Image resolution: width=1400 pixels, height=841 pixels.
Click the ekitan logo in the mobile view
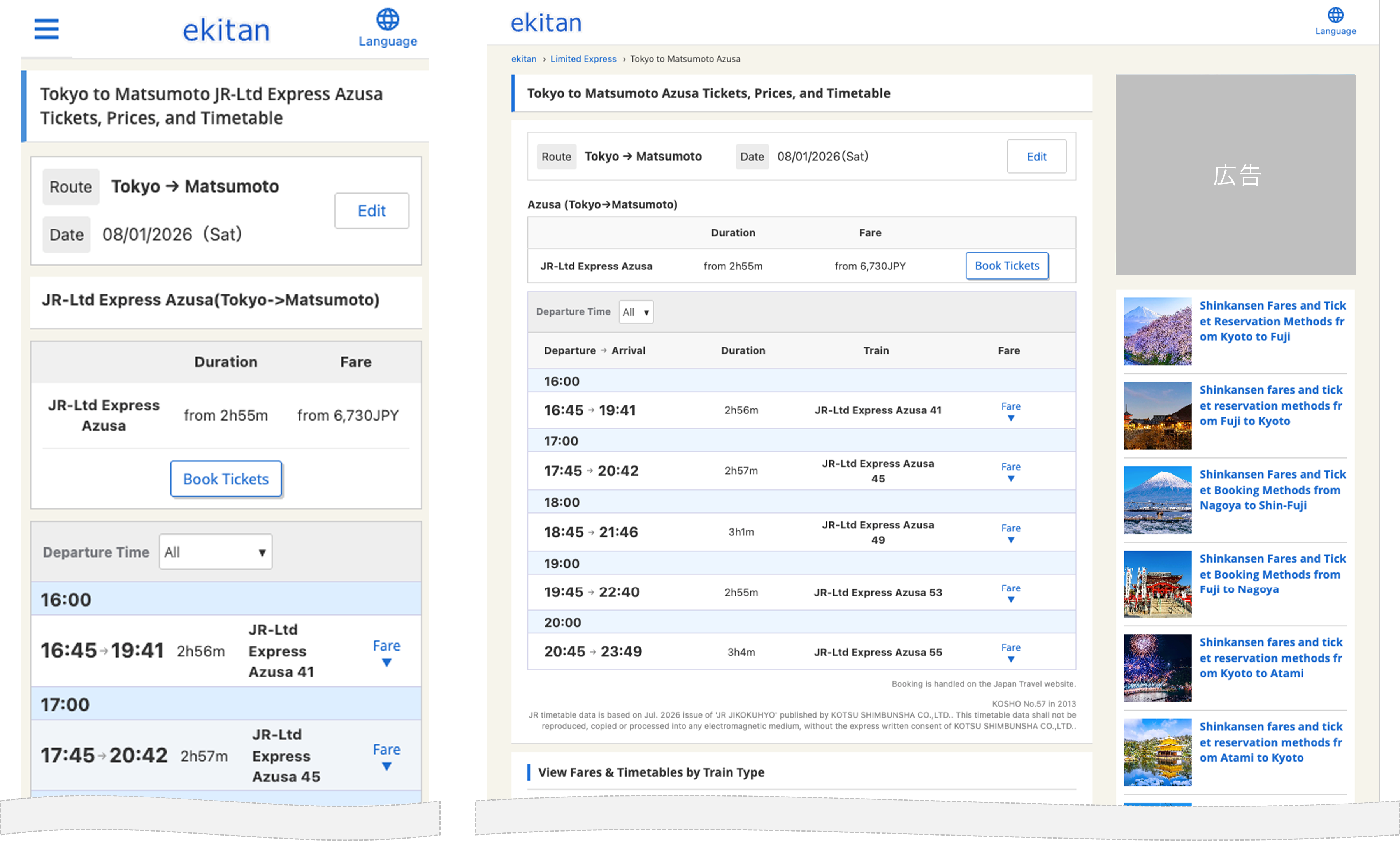(226, 30)
